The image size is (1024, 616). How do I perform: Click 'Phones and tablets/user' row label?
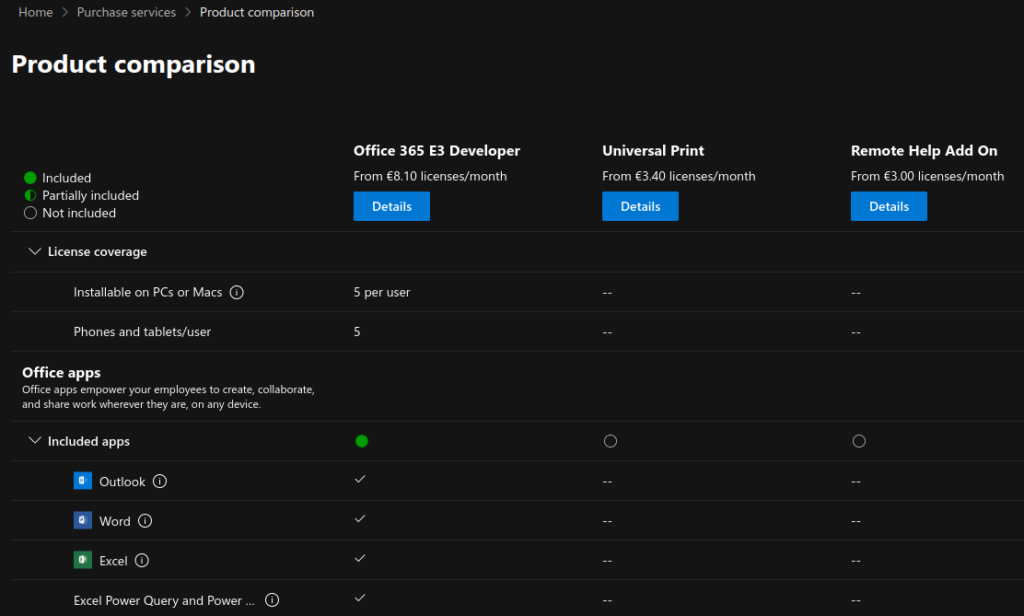(x=142, y=331)
